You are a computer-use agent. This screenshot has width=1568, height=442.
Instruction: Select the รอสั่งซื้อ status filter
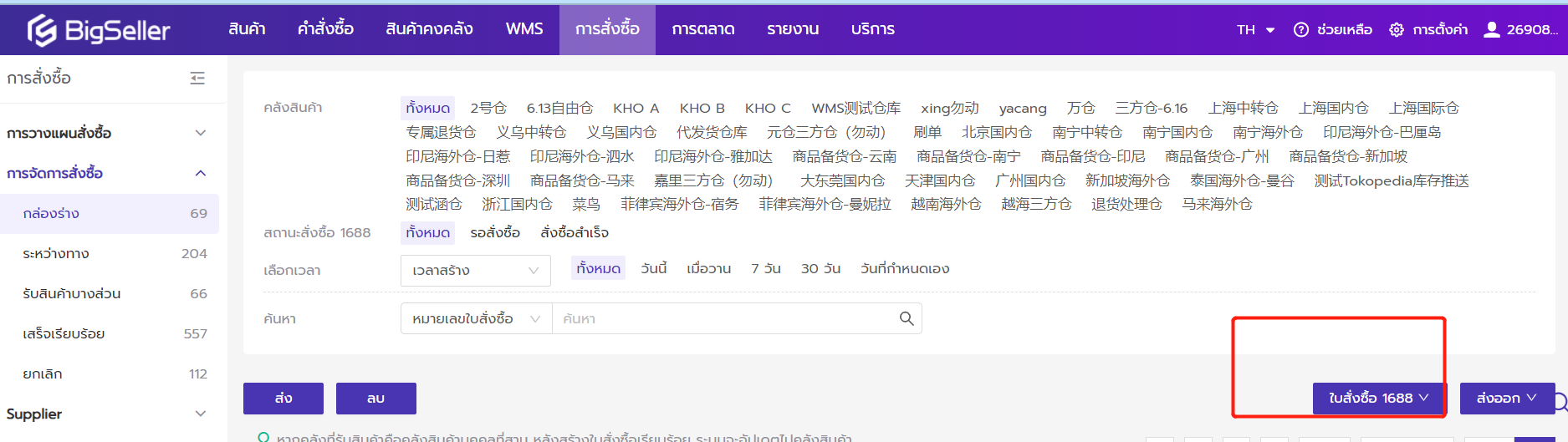(x=495, y=232)
